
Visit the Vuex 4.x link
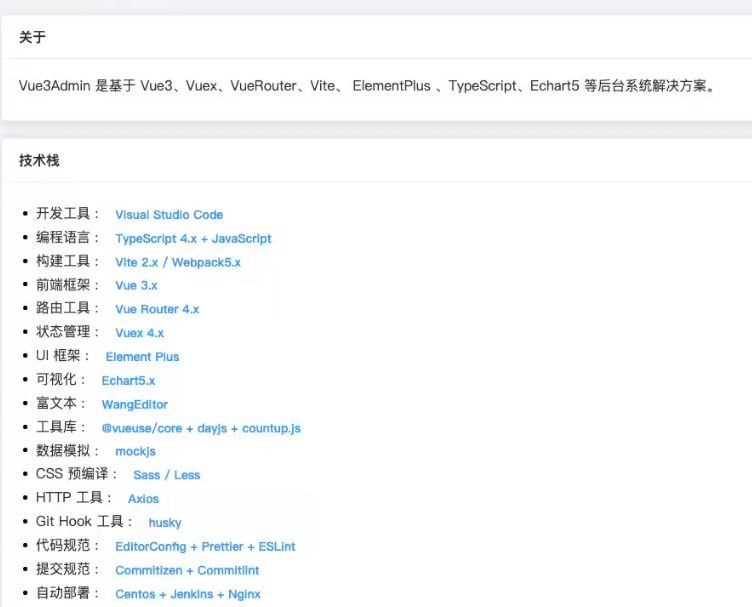click(140, 333)
